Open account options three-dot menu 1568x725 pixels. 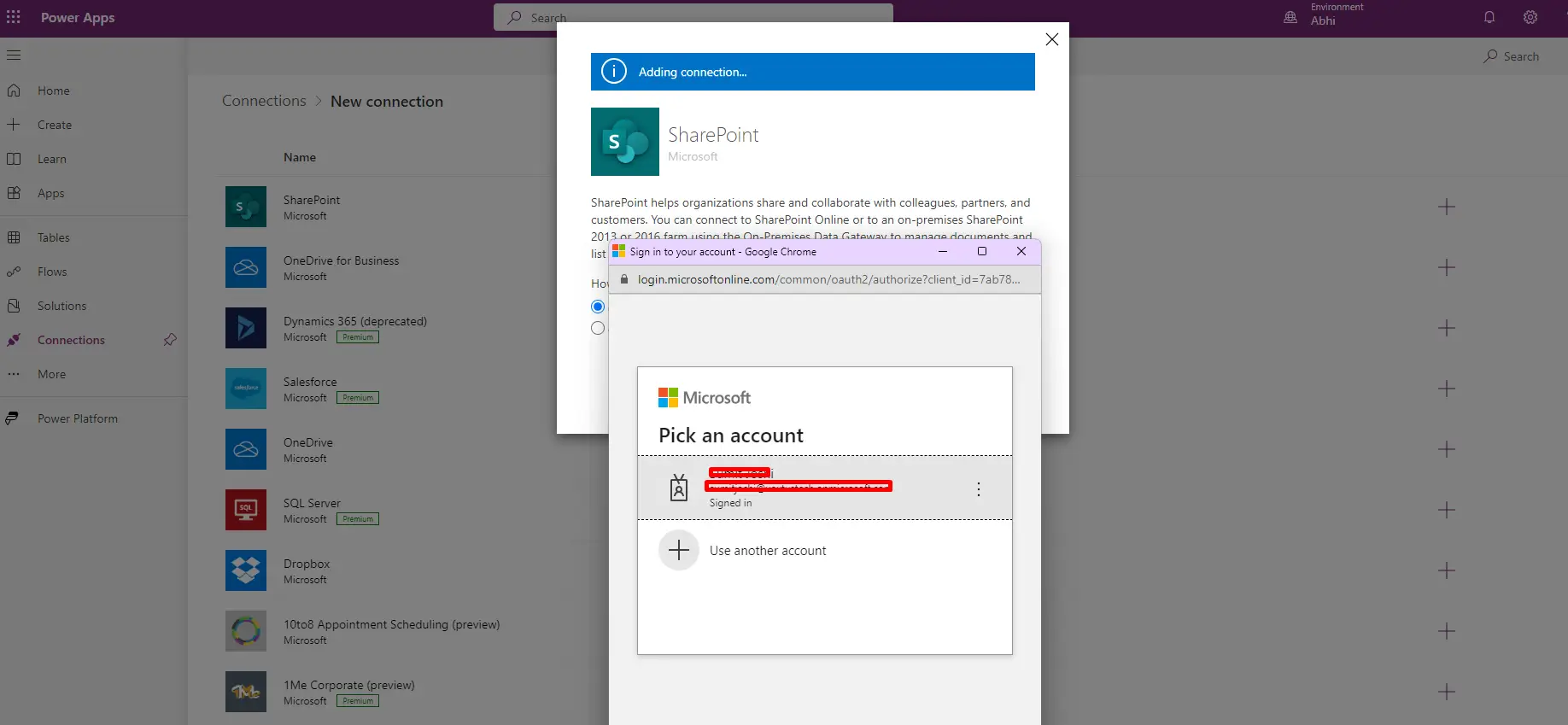pos(979,488)
